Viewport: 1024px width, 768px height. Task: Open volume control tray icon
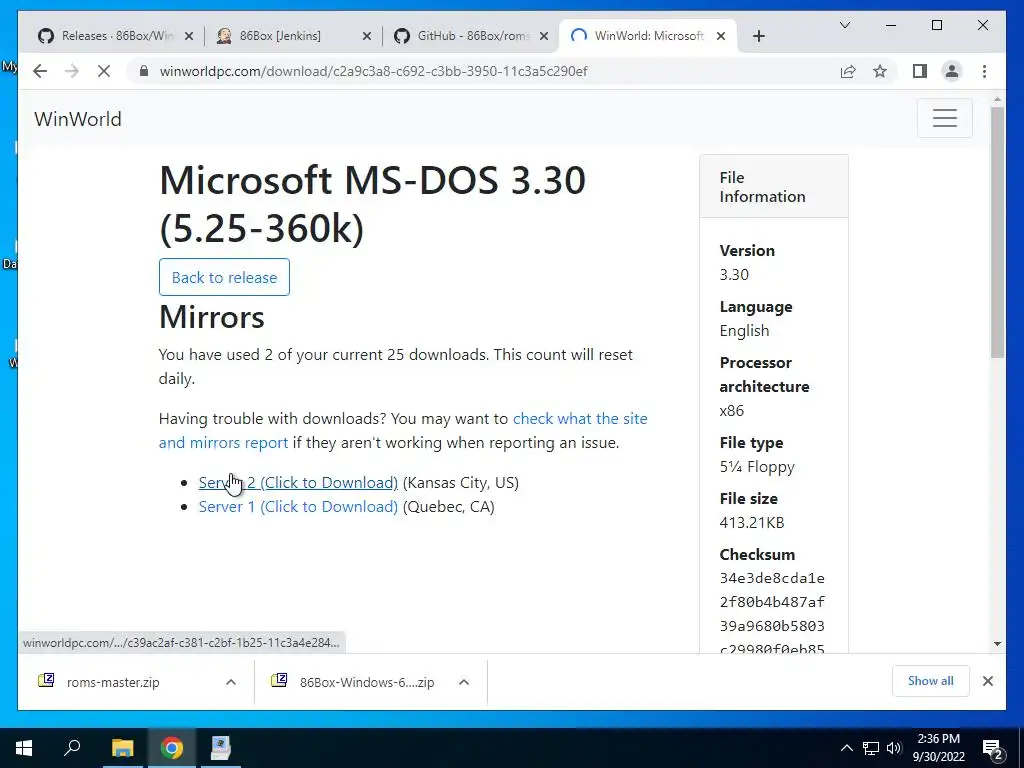click(894, 748)
